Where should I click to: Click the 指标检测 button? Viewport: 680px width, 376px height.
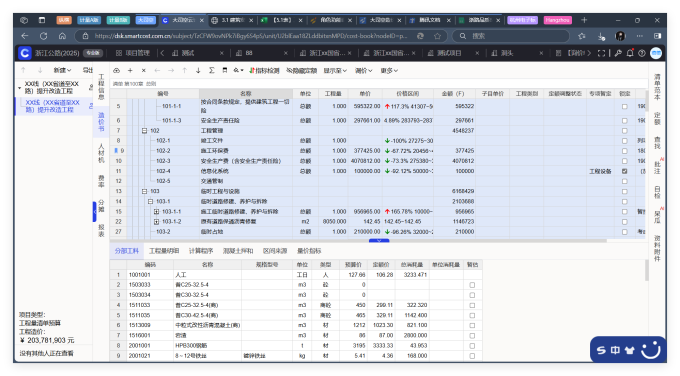(264, 70)
